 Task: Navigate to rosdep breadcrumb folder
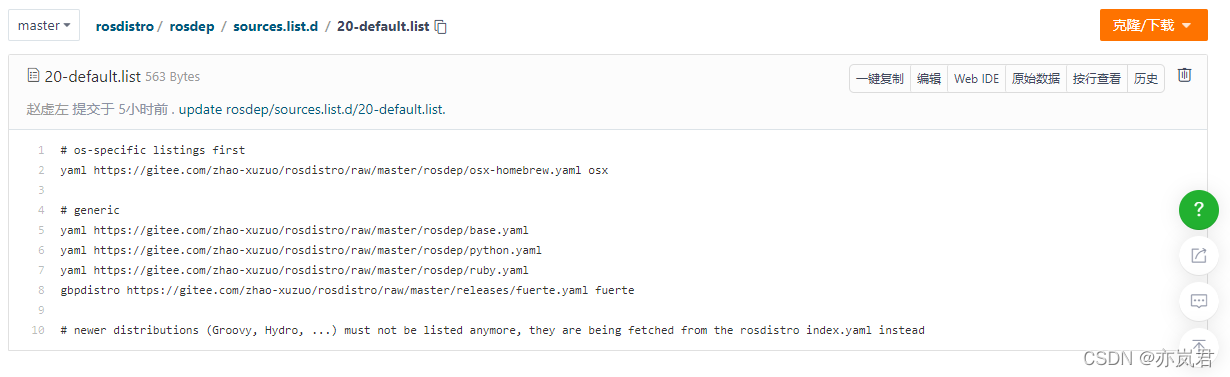click(193, 26)
